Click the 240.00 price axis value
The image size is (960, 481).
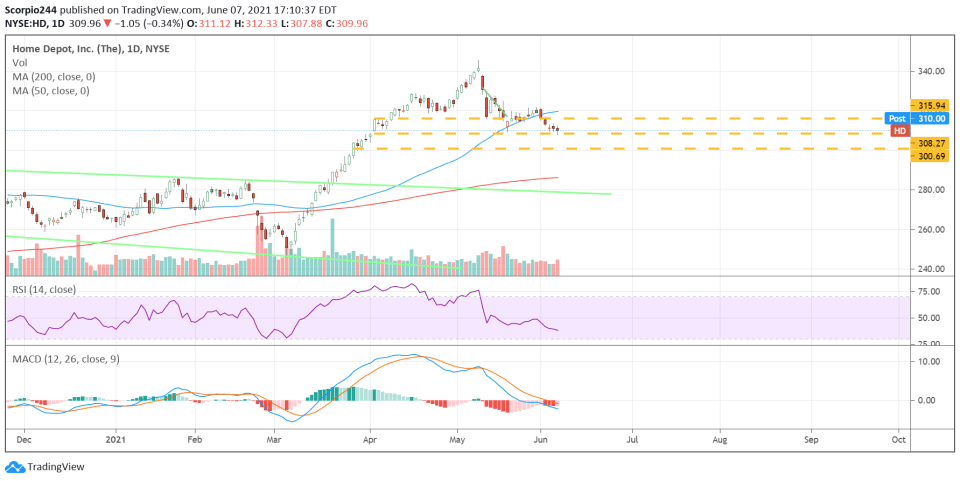[x=931, y=269]
